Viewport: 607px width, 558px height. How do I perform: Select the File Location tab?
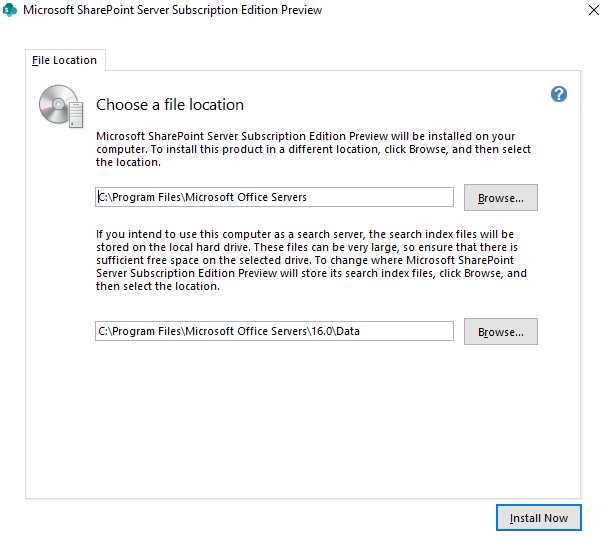click(65, 60)
